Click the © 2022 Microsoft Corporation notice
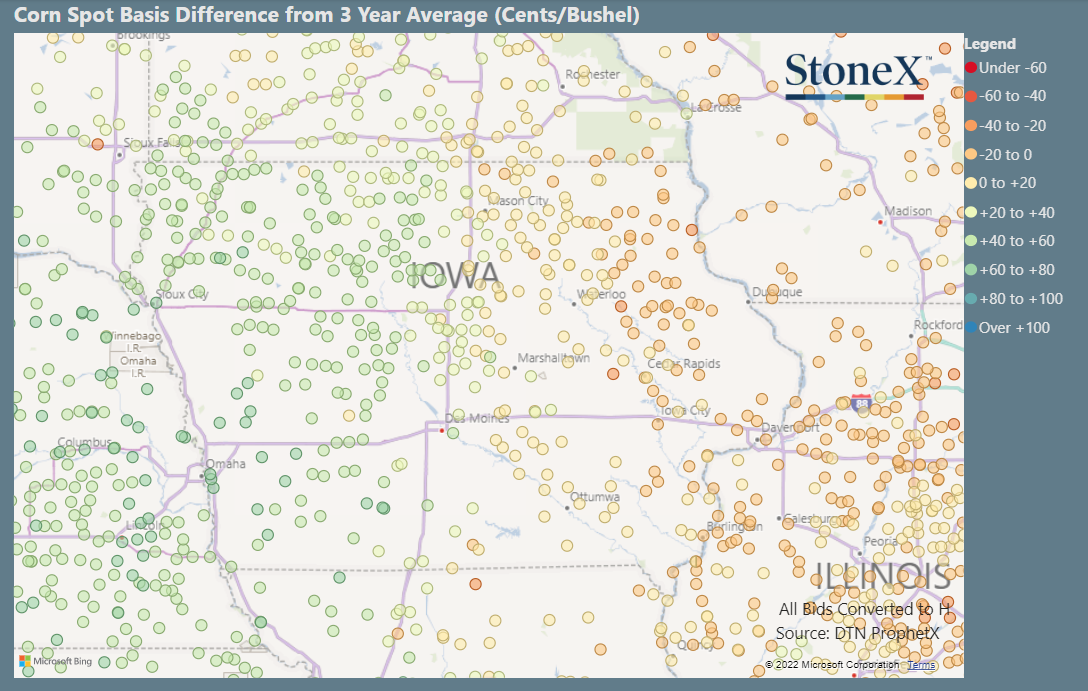The height and width of the screenshot is (691, 1088). 832,665
